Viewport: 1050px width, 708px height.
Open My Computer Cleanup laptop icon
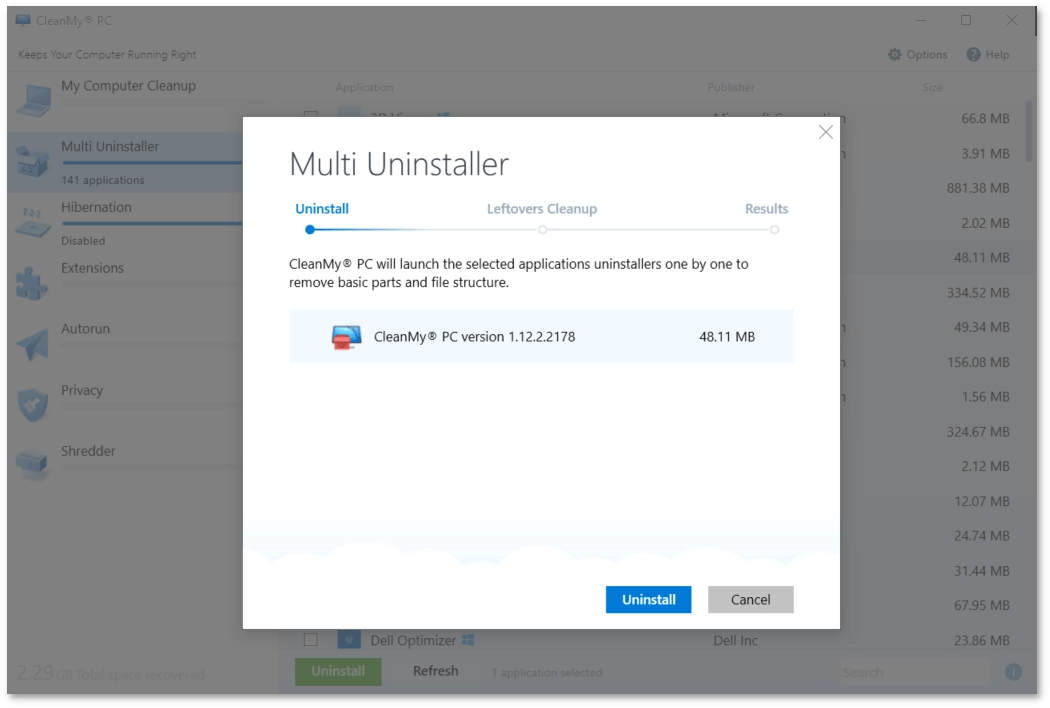click(33, 100)
